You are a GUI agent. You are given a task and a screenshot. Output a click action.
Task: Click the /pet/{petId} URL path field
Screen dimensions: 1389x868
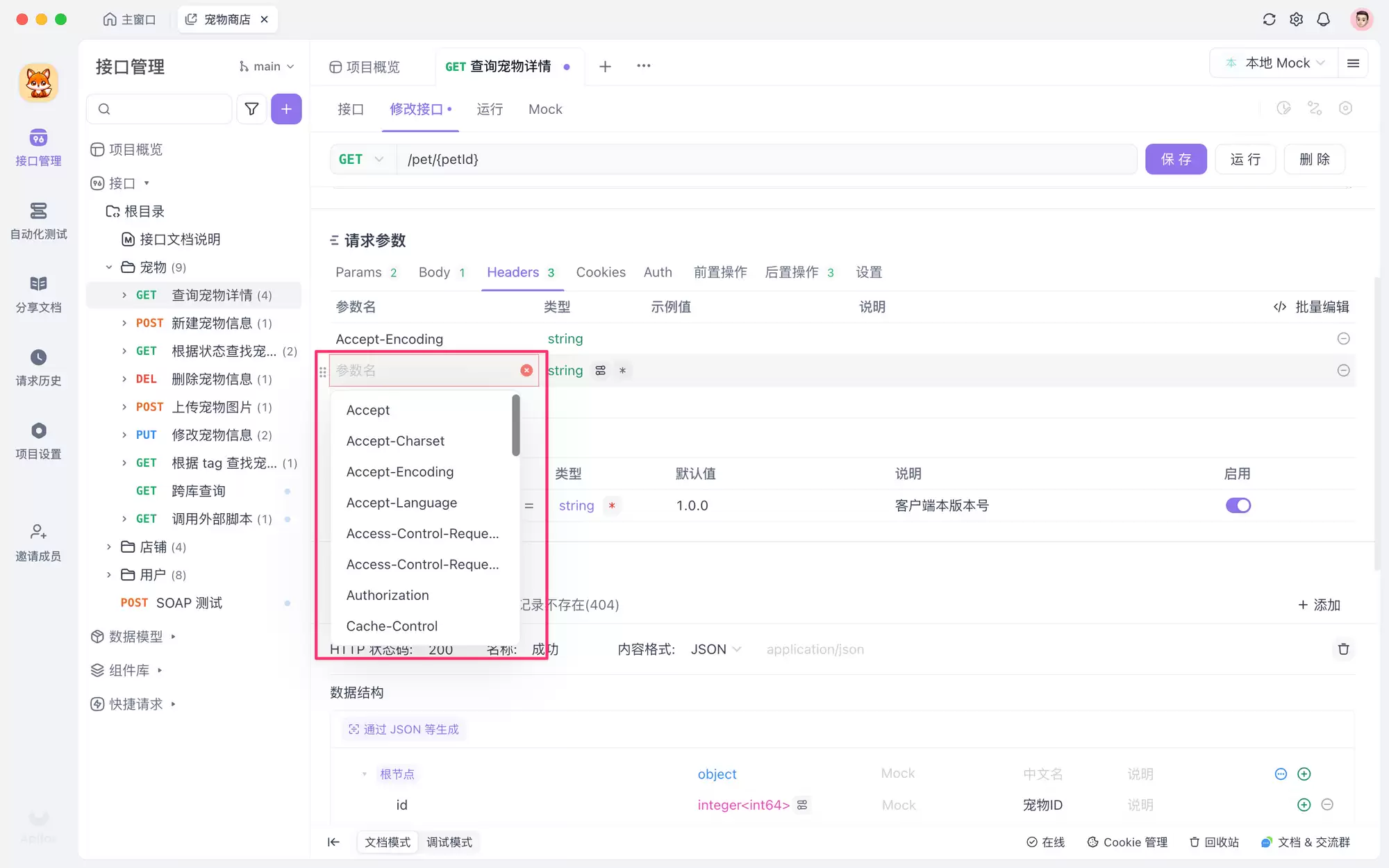(x=767, y=159)
